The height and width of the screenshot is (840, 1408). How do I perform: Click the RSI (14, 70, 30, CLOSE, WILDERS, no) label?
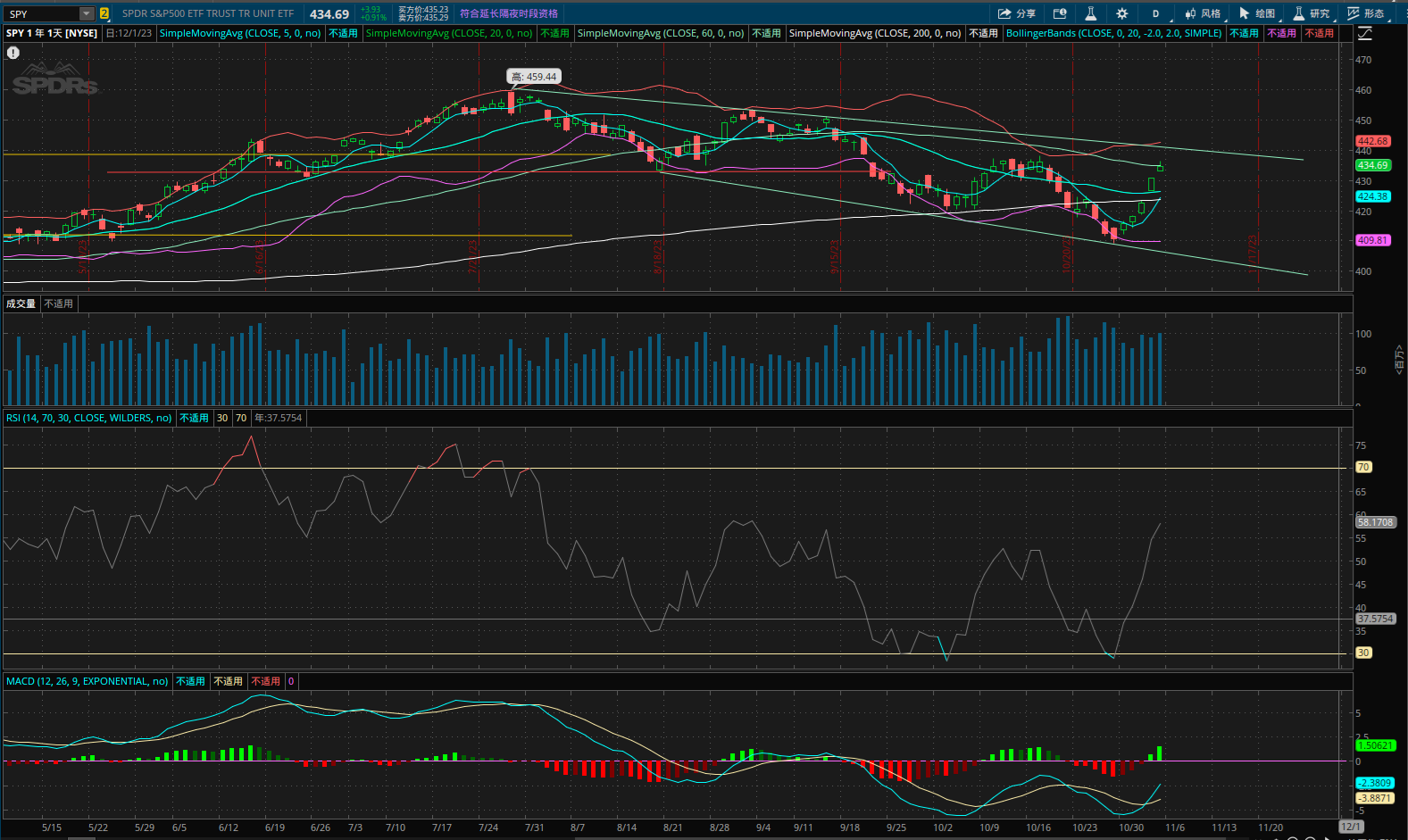pyautogui.click(x=88, y=418)
